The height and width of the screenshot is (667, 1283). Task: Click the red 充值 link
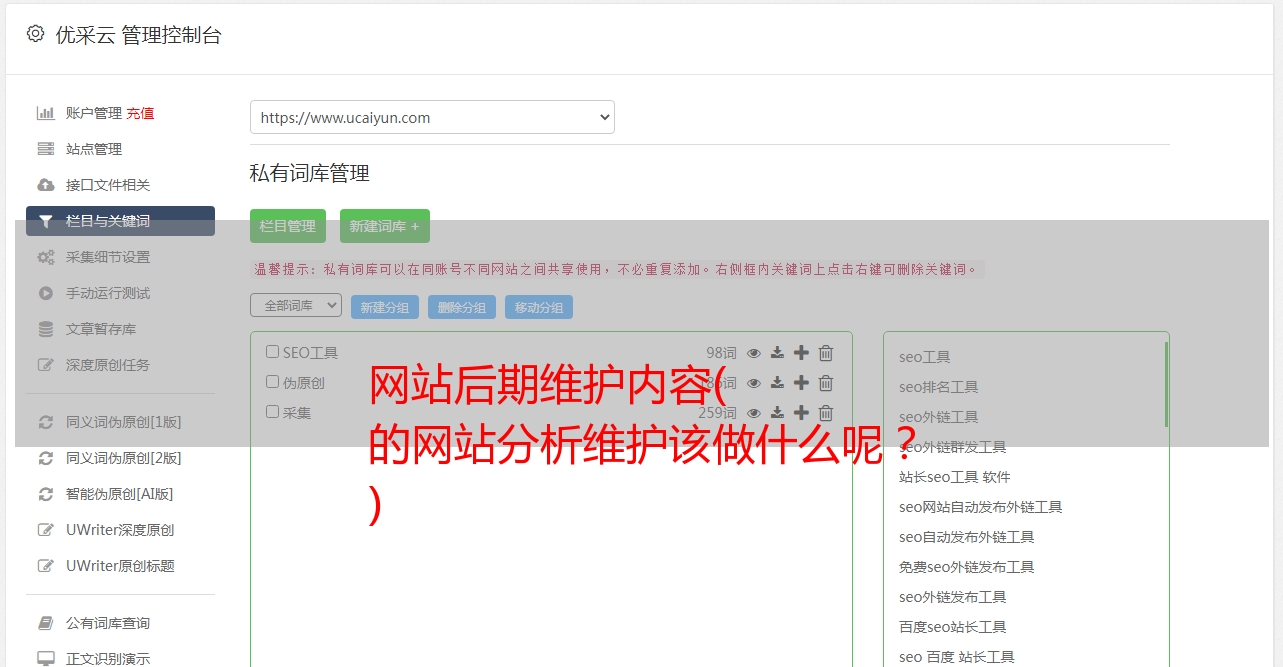point(140,113)
